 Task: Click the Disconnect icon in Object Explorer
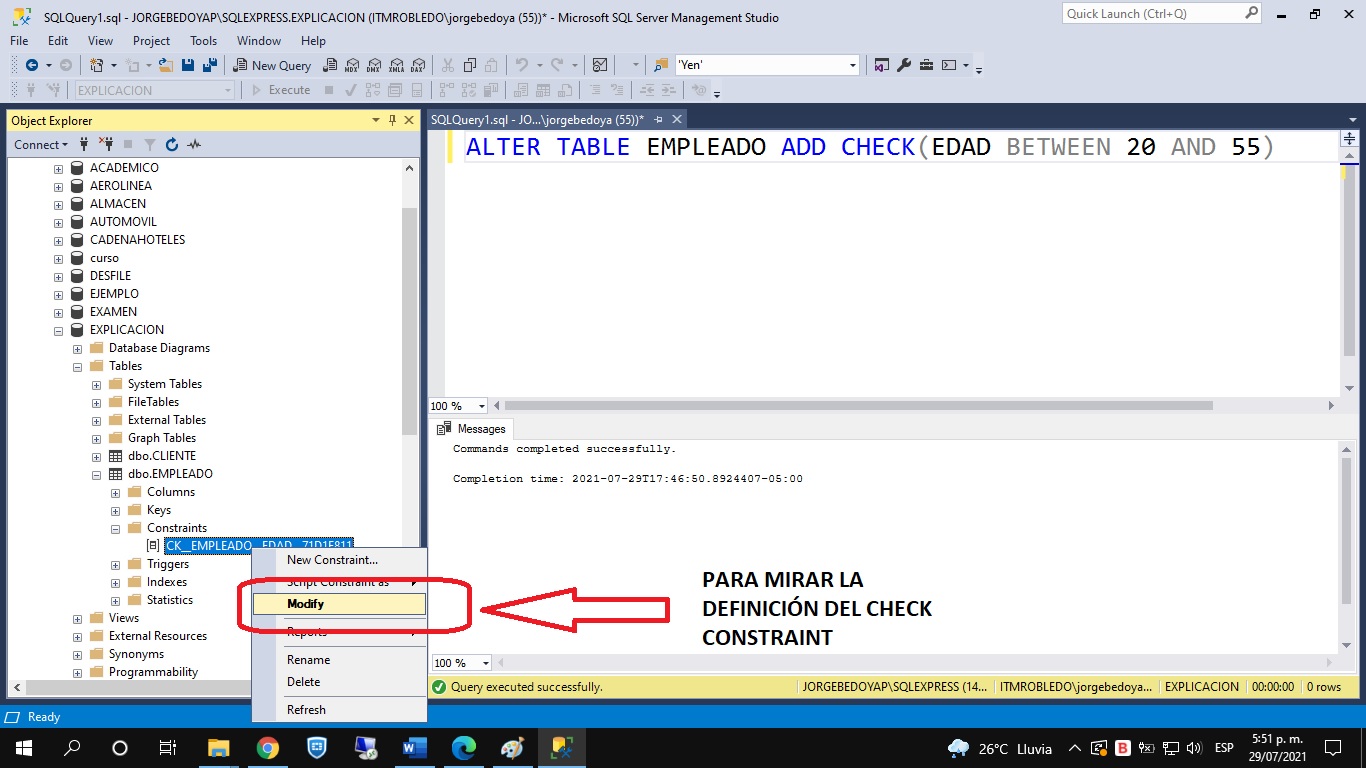coord(107,144)
